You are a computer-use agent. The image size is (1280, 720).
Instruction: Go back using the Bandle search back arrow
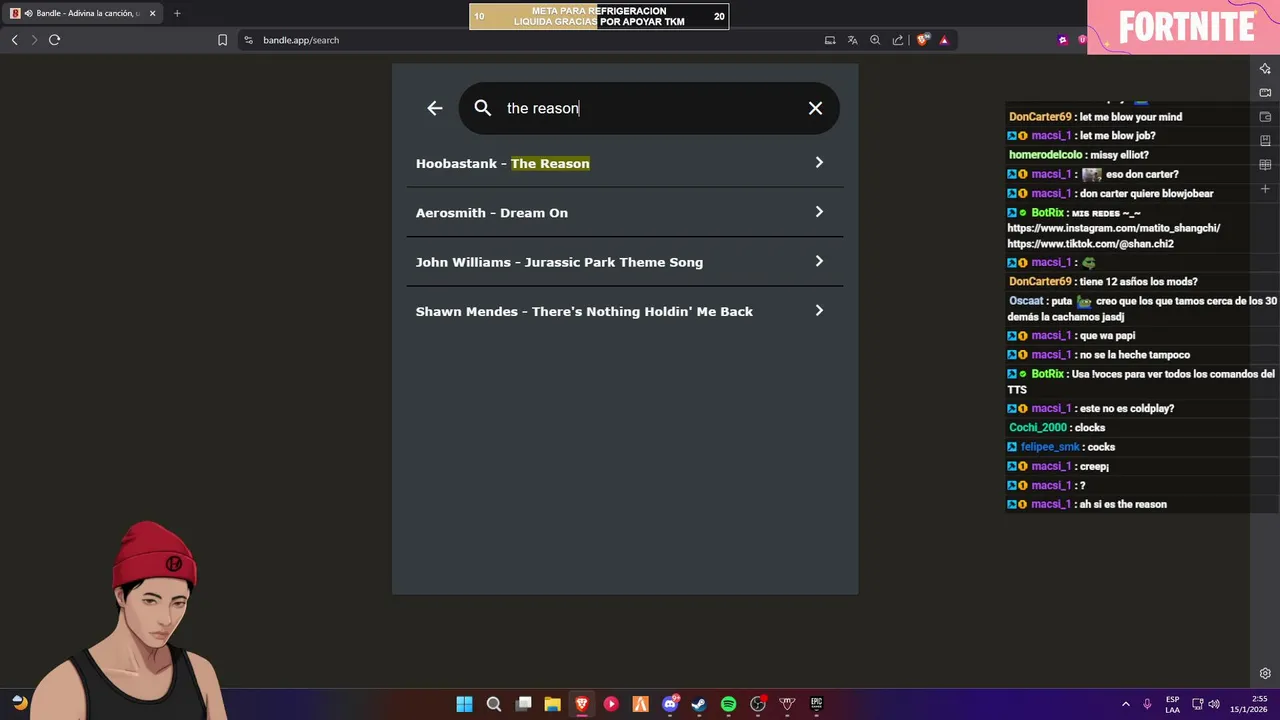(434, 108)
